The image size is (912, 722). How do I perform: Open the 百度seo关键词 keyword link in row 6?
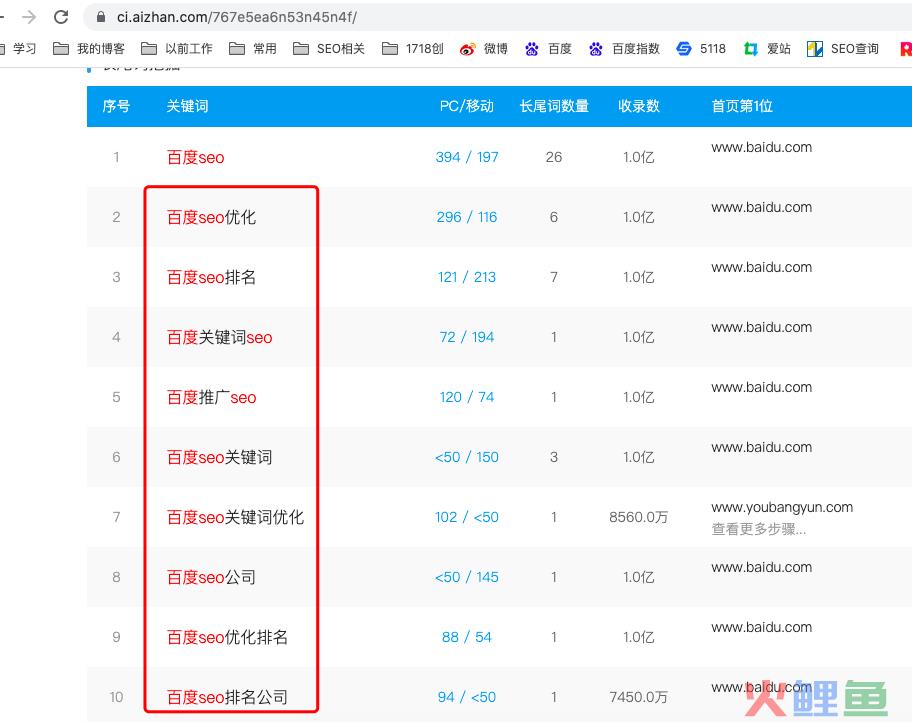click(x=219, y=457)
